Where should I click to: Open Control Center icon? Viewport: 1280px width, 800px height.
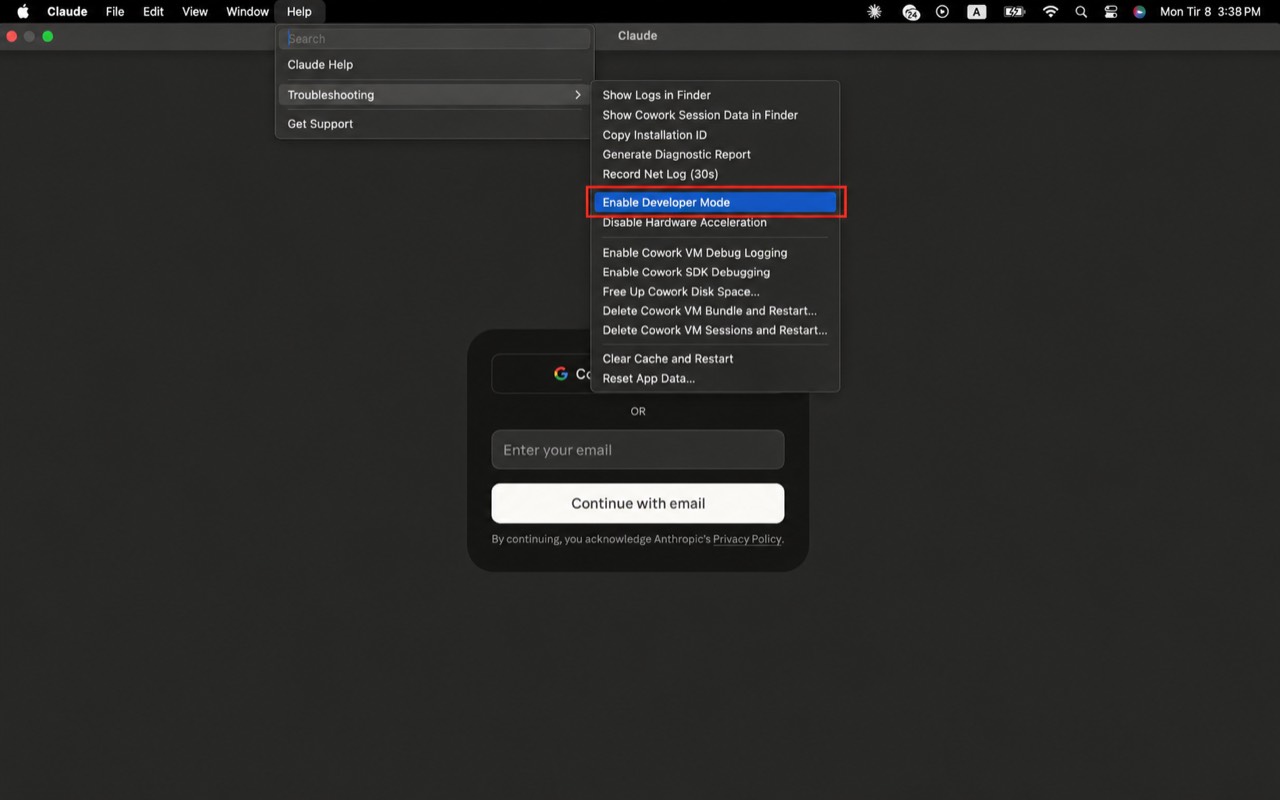[1111, 12]
